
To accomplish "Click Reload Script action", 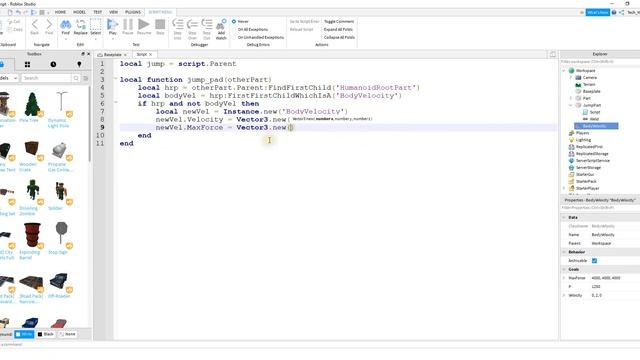I will click(301, 29).
